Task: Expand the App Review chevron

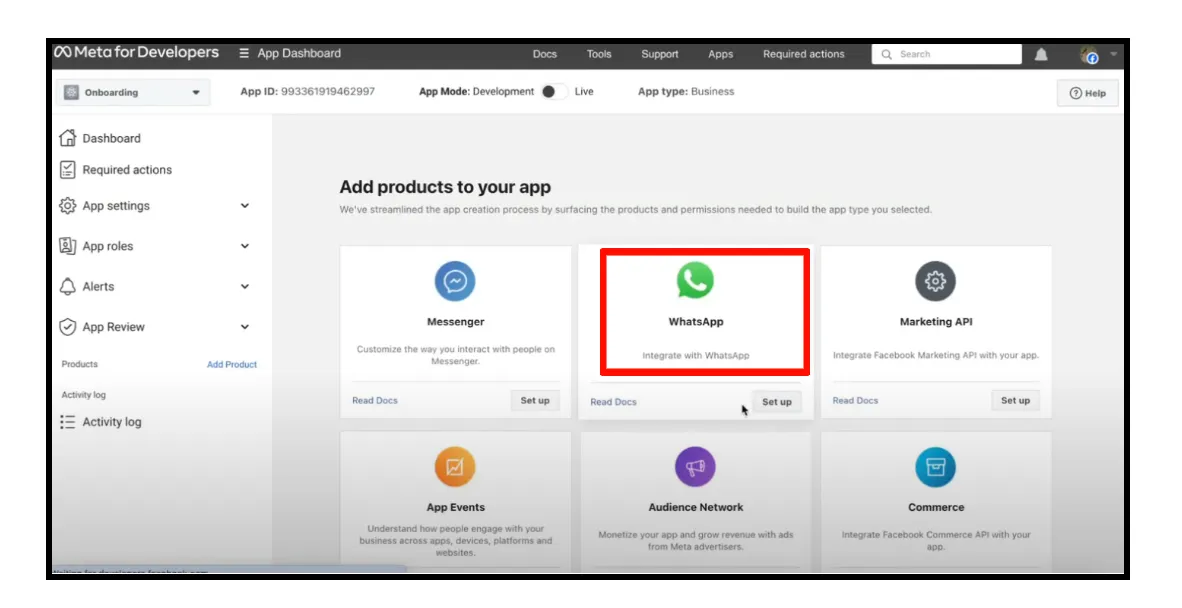Action: [x=245, y=327]
